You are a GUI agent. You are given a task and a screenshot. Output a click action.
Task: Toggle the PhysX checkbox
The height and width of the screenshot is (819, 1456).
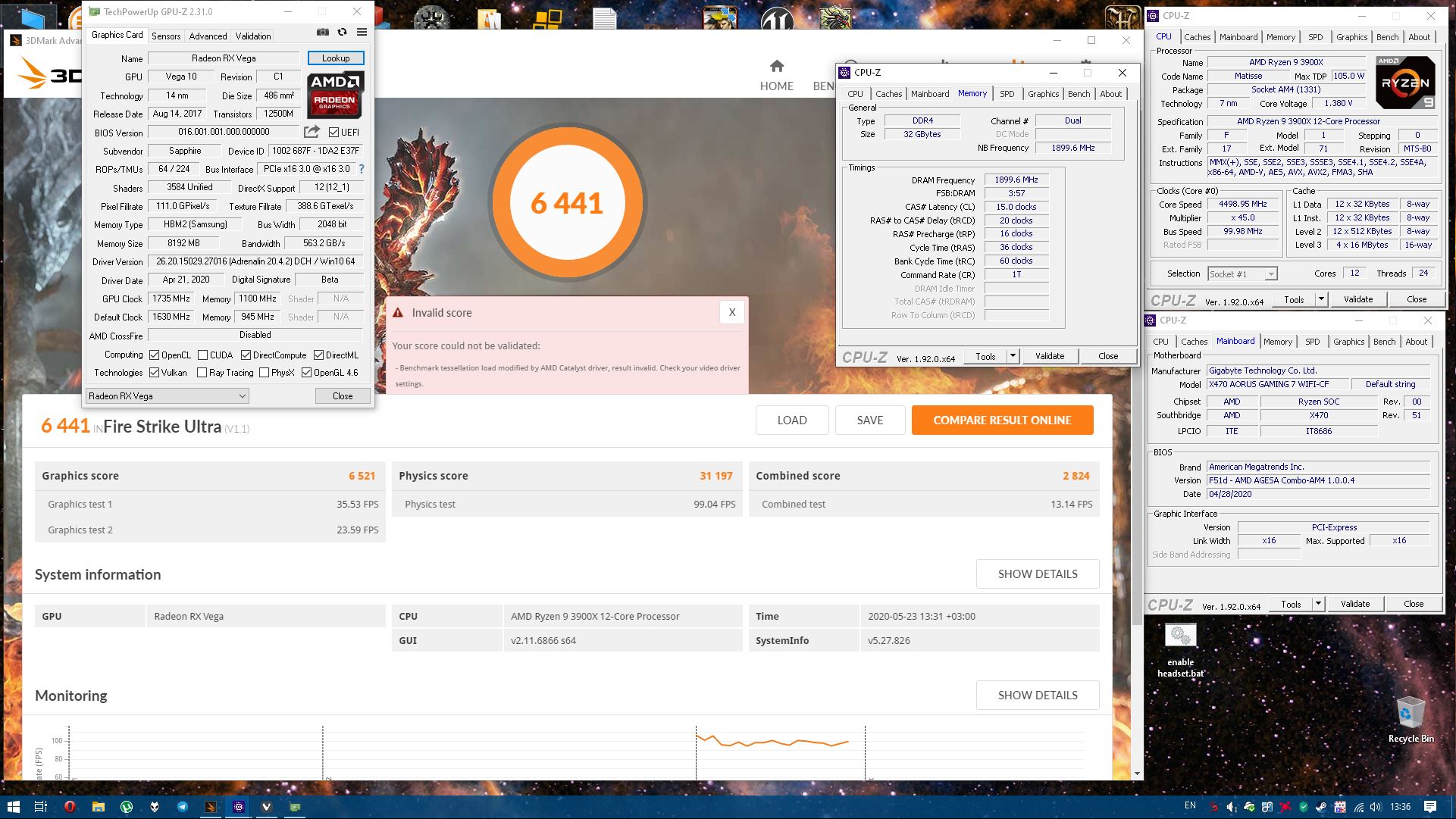[x=264, y=372]
